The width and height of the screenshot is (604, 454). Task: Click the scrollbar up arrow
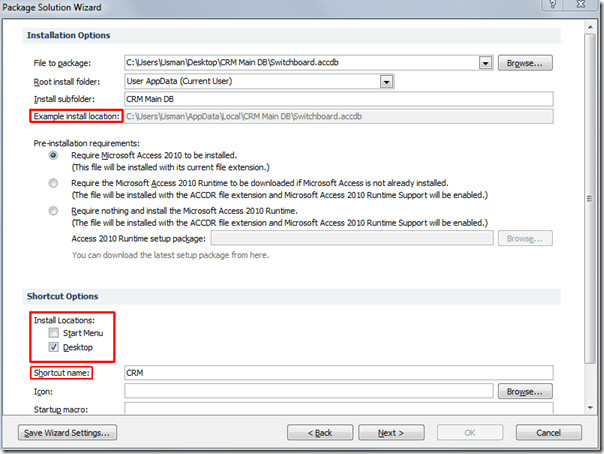[x=590, y=27]
